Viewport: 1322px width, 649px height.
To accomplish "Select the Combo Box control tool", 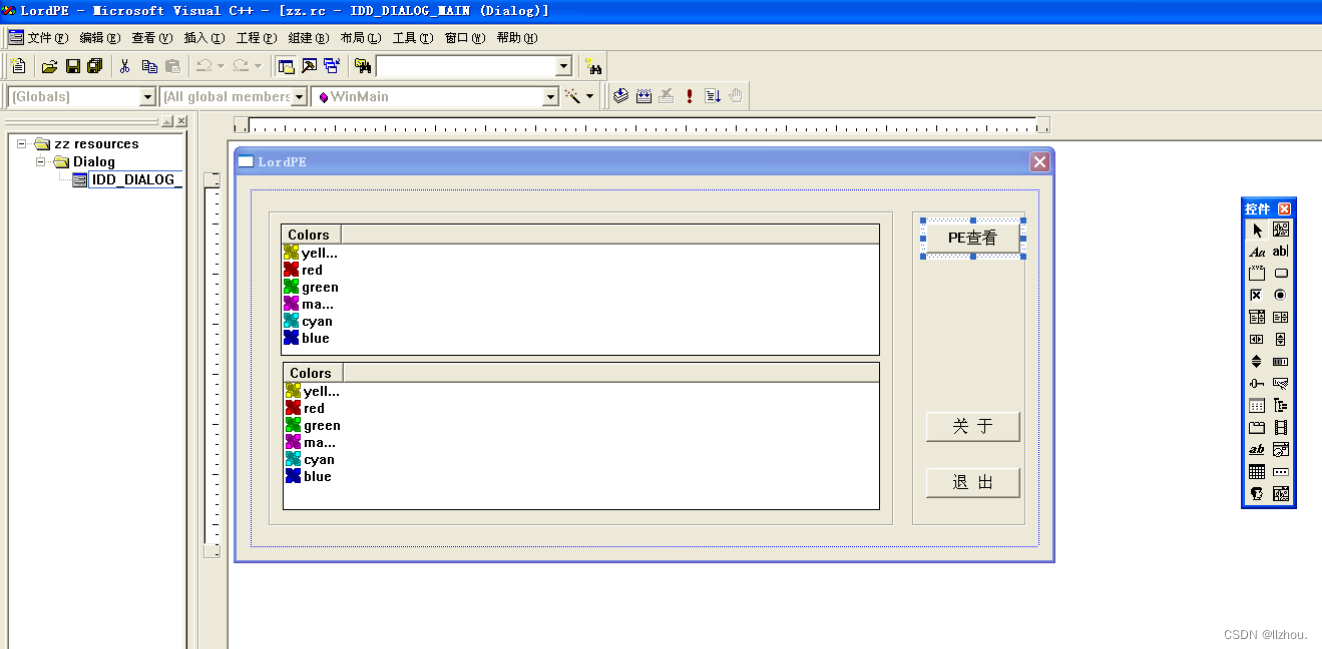I will pos(1257,316).
